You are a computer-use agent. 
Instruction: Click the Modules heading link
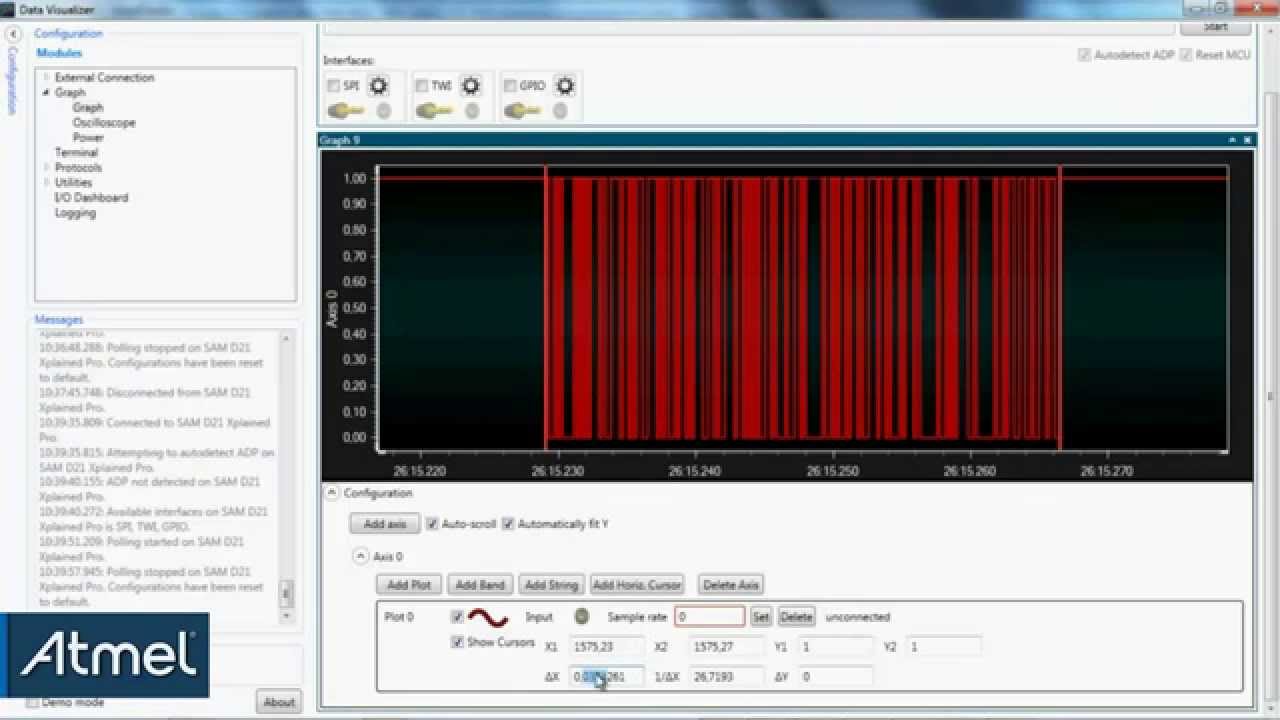tap(59, 53)
